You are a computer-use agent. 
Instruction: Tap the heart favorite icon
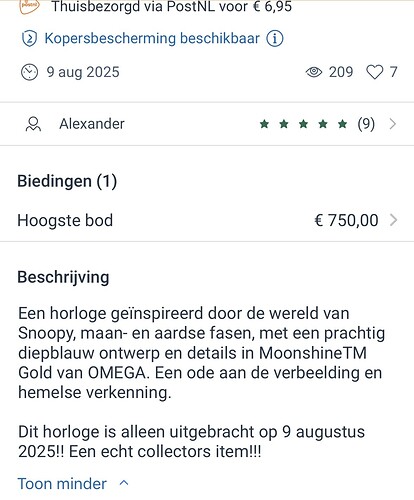coord(375,72)
